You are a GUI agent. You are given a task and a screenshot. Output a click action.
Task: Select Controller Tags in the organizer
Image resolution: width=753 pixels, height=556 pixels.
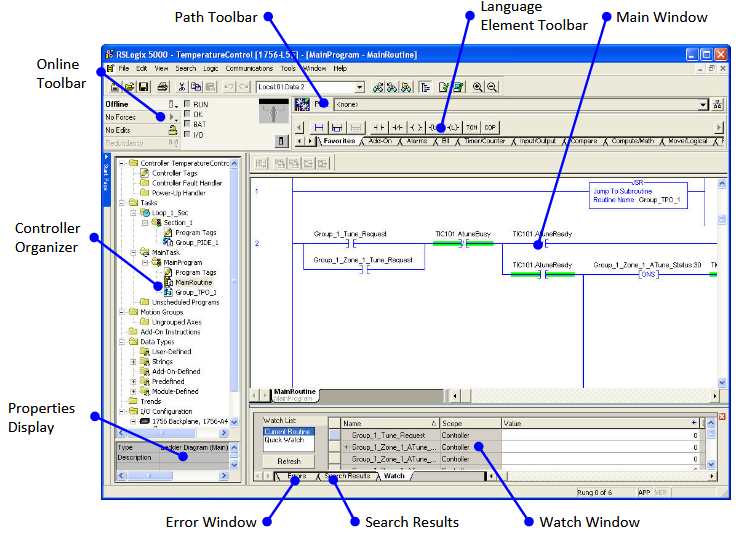coord(174,173)
